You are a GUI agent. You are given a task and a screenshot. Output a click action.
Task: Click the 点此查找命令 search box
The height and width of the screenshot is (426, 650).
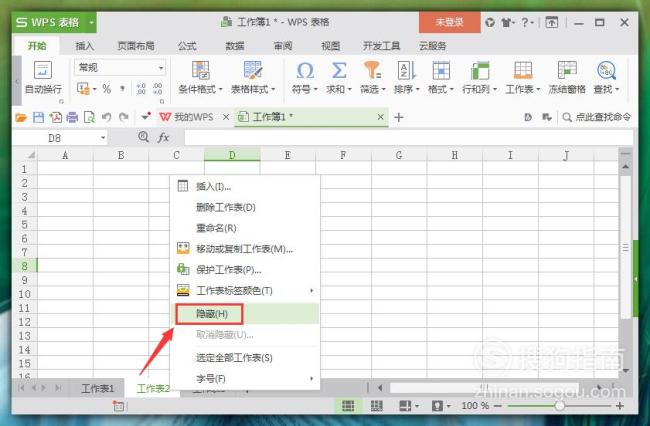[x=597, y=117]
